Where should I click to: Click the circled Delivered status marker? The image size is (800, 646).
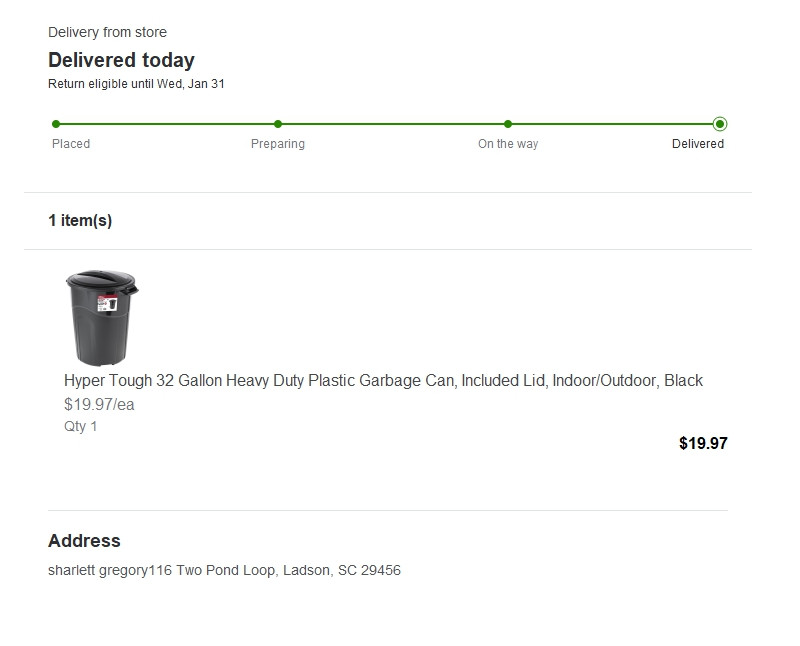[x=720, y=124]
